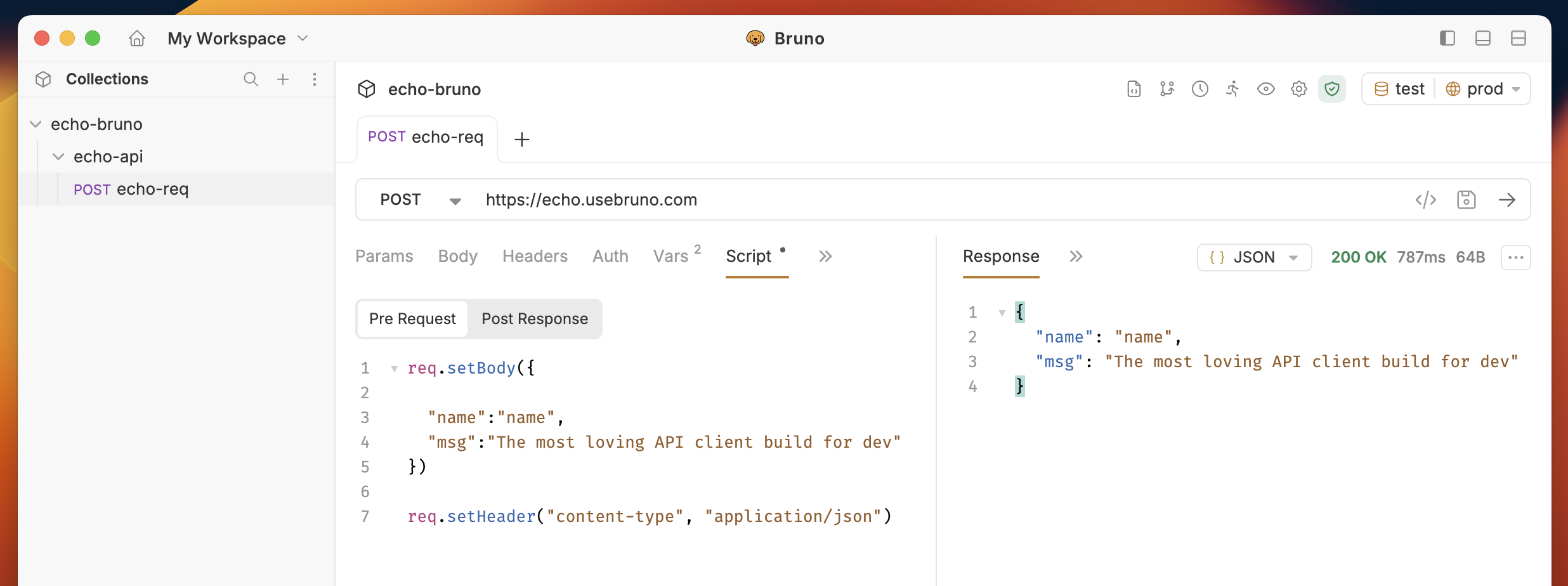The width and height of the screenshot is (1568, 586).
Task: Open the git branch icon
Action: (1167, 89)
